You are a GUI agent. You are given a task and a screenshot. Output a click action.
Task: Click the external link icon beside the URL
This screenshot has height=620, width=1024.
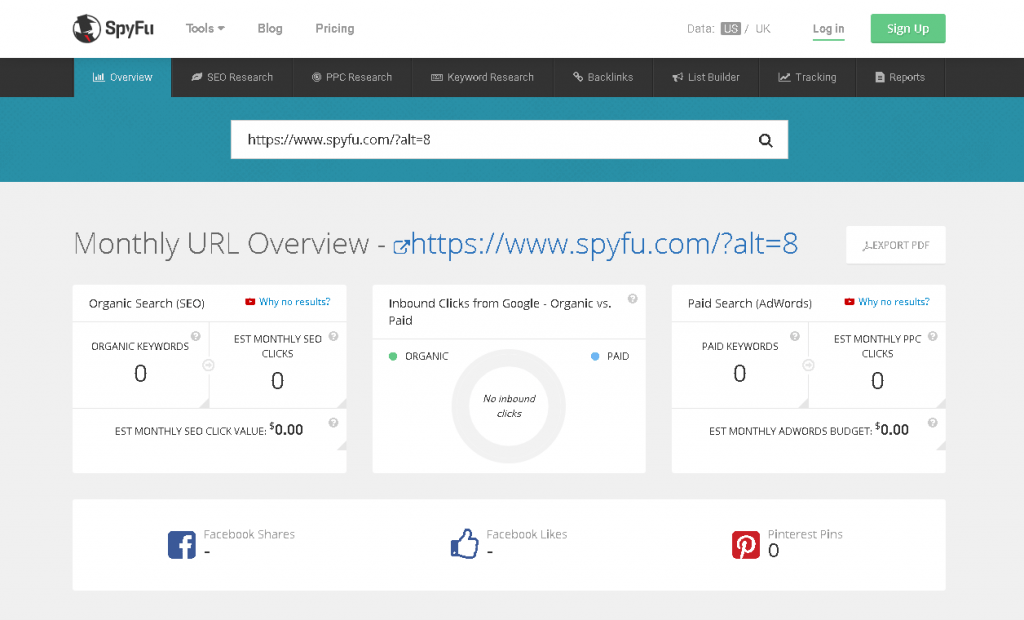[x=401, y=246]
